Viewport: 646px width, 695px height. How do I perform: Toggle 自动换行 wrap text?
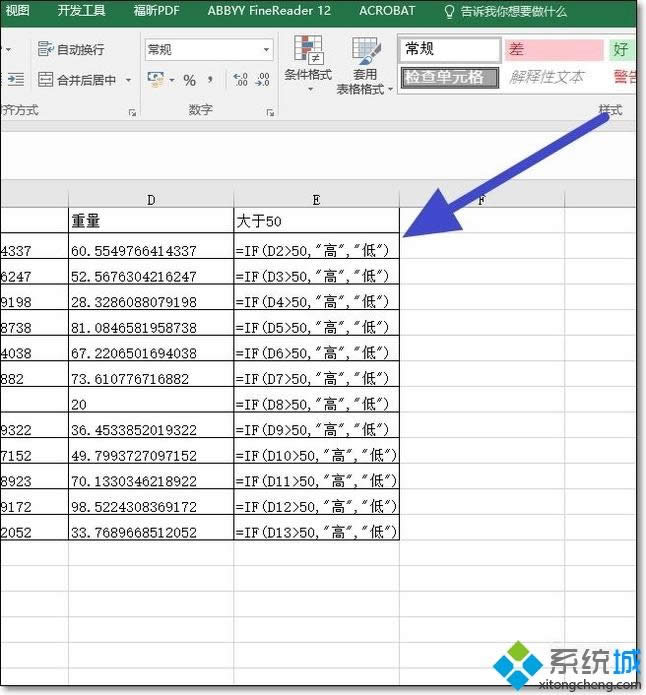coord(71,49)
